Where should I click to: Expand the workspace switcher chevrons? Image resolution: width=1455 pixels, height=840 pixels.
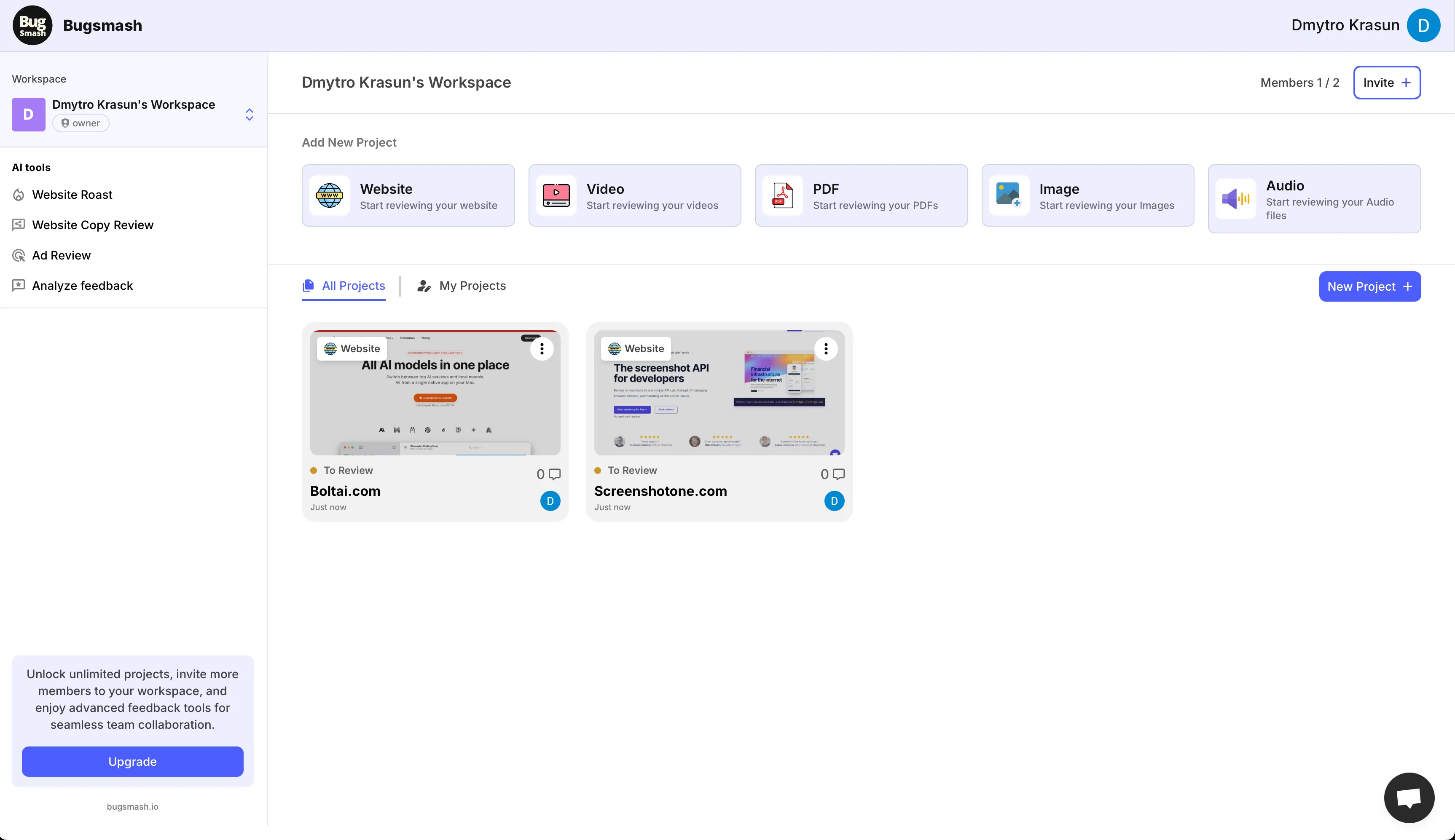(250, 114)
